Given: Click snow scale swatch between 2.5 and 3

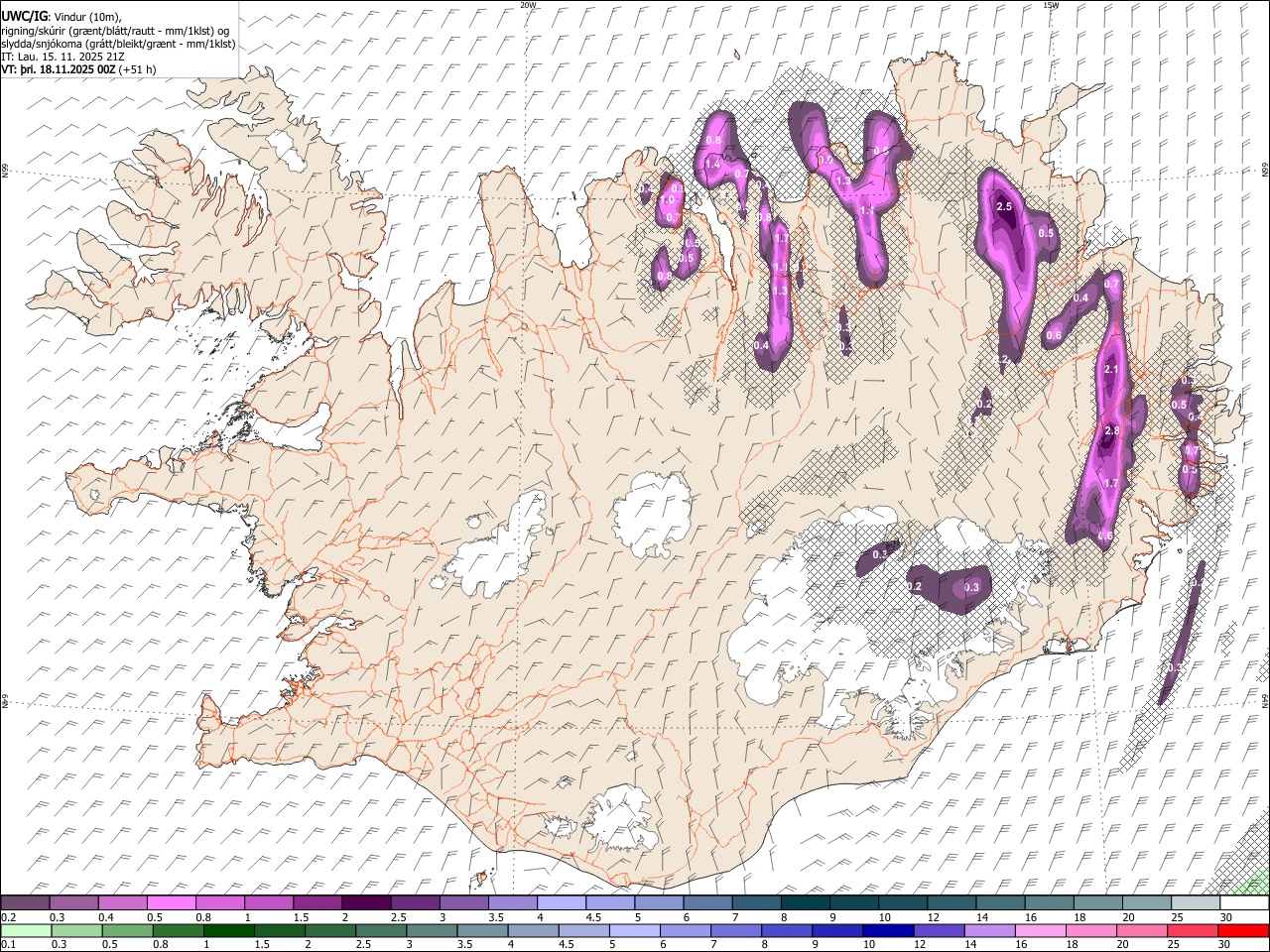Looking at the screenshot, I should coord(414,903).
